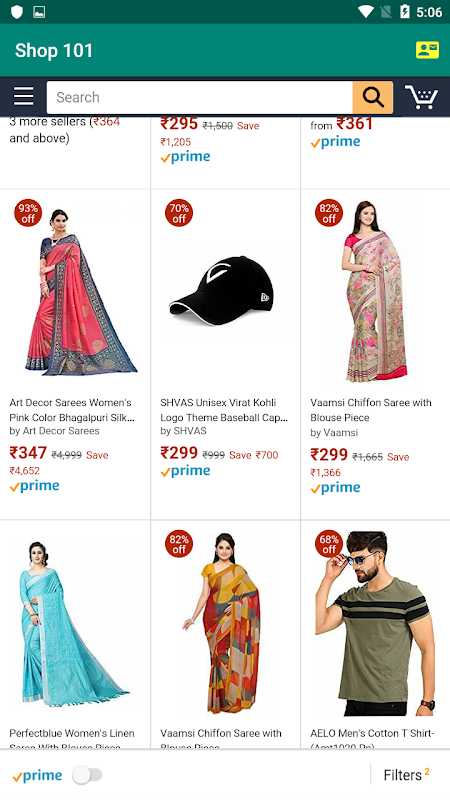Click inside the Search field
The image size is (450, 800).
coord(199,97)
